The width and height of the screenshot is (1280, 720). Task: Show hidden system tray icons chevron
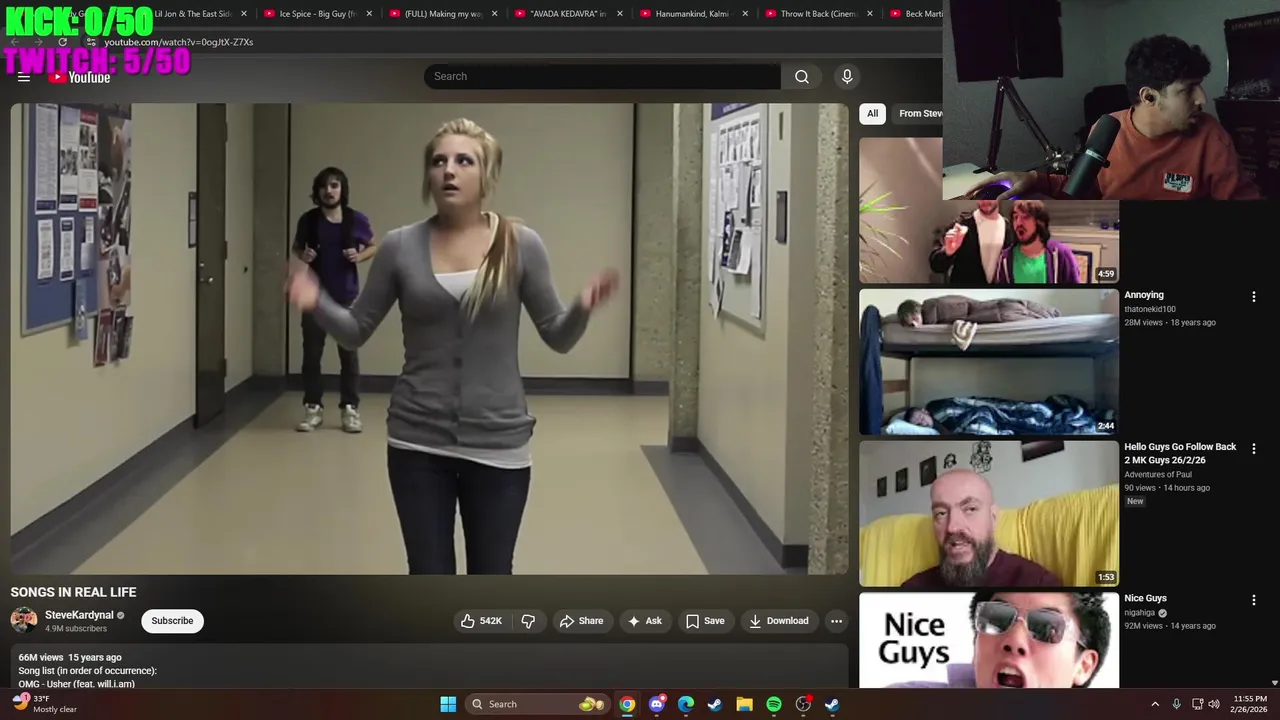1155,704
